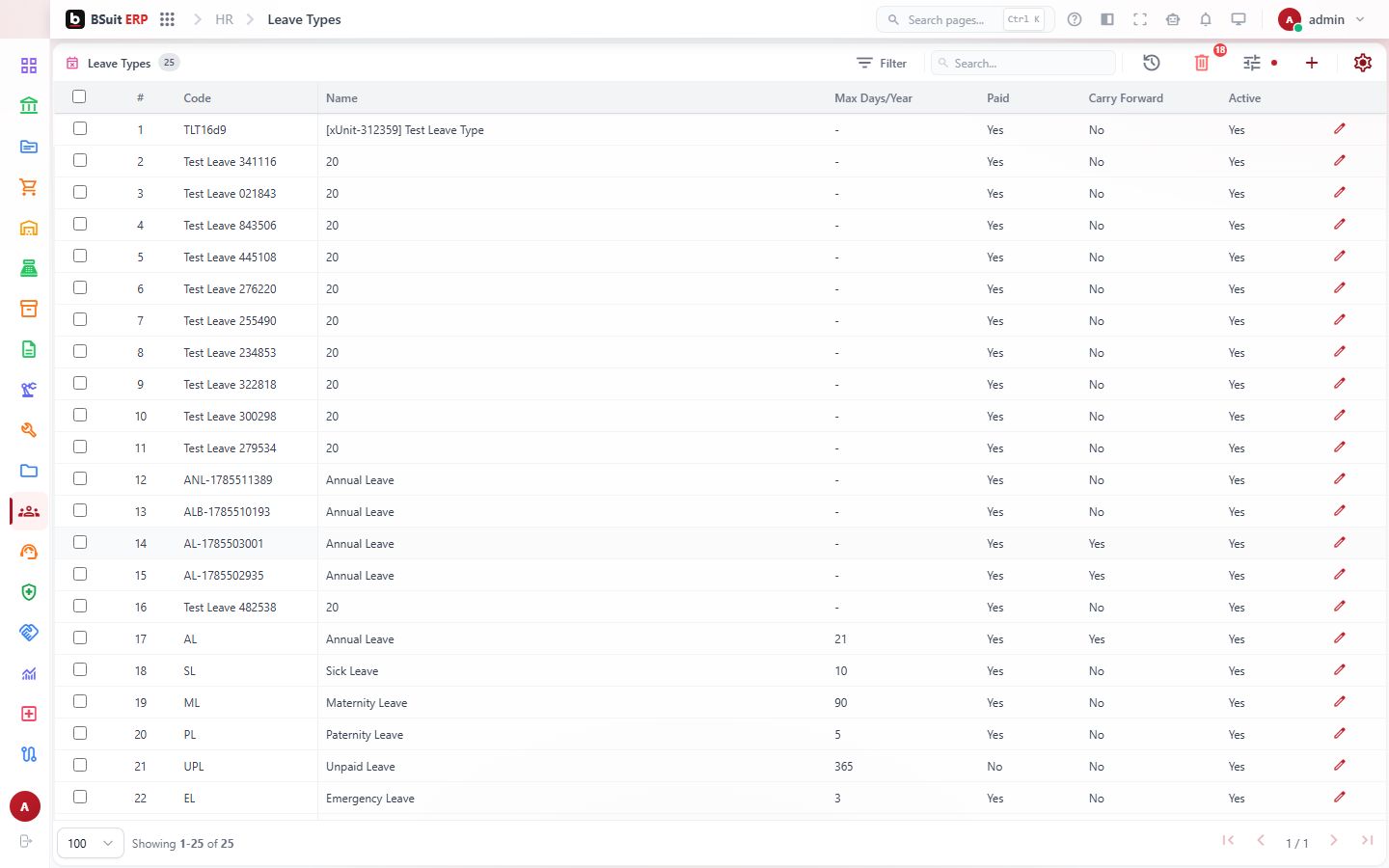Open the shield security module in the sidebar
This screenshot has height=868, width=1389.
[x=29, y=592]
